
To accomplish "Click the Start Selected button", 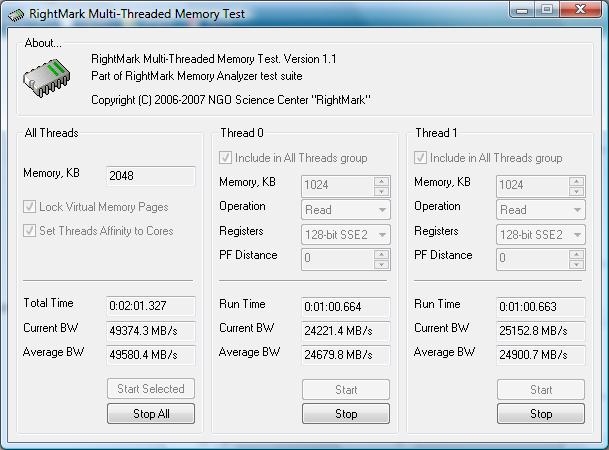I will click(x=151, y=389).
